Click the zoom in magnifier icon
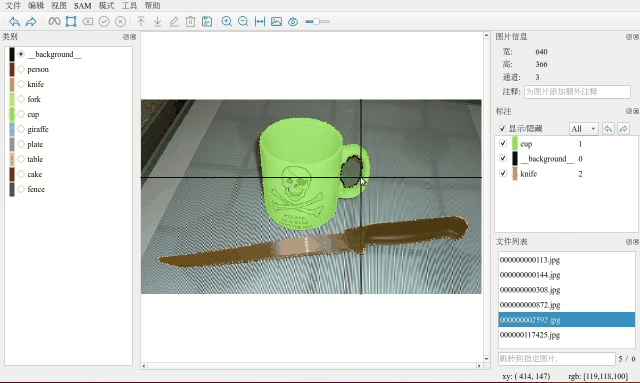The height and width of the screenshot is (383, 640). pyautogui.click(x=227, y=22)
